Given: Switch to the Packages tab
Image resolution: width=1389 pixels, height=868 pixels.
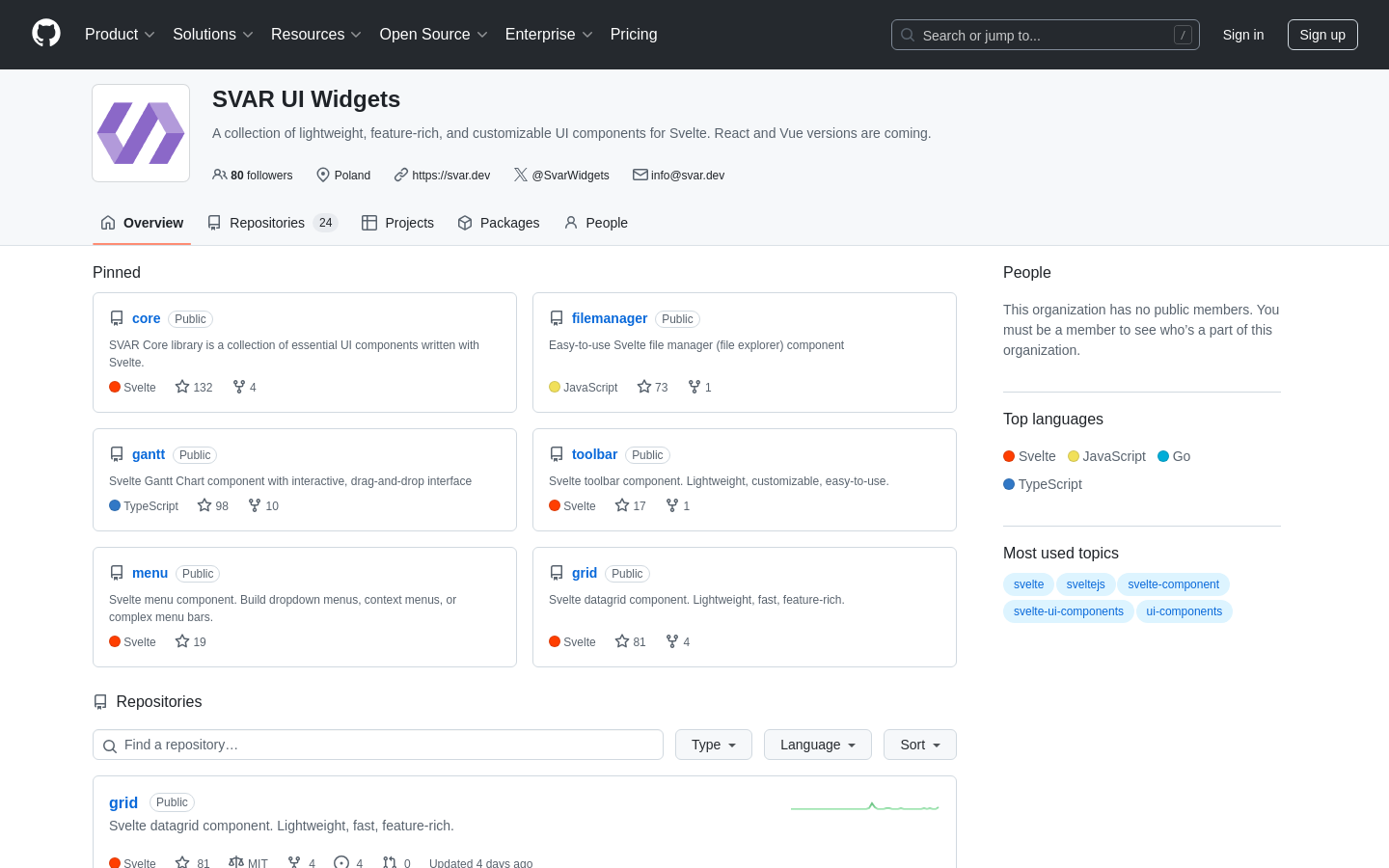Looking at the screenshot, I should [x=498, y=223].
